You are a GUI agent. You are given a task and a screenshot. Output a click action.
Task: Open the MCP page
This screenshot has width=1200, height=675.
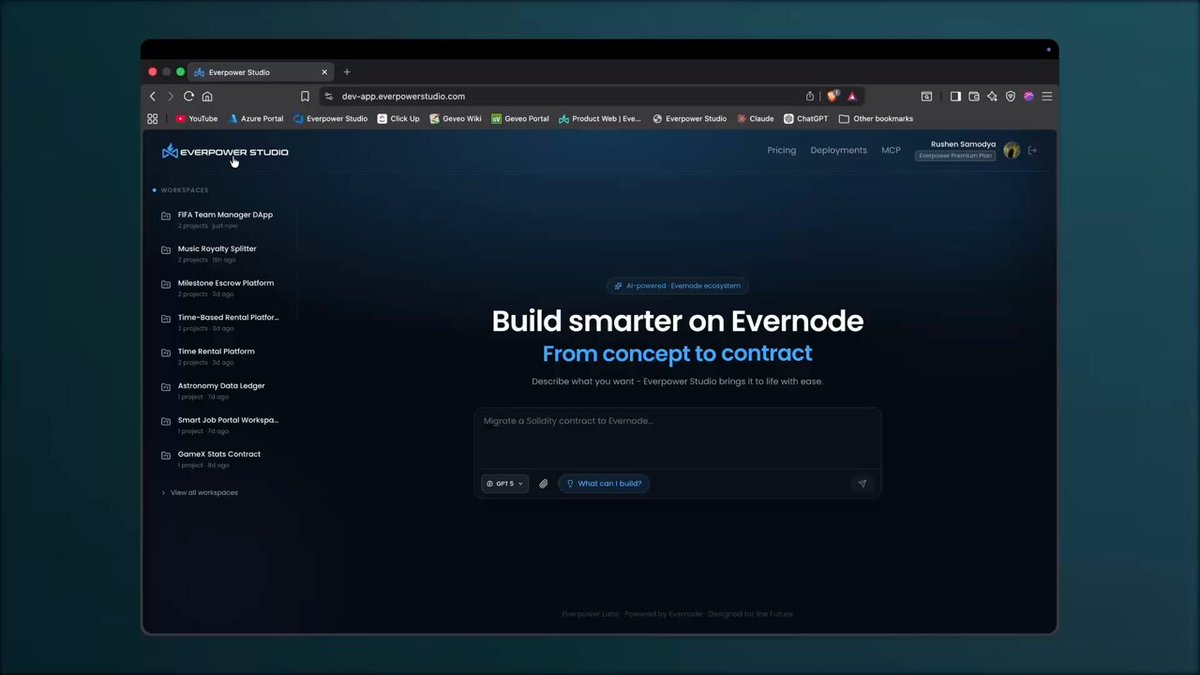click(891, 150)
